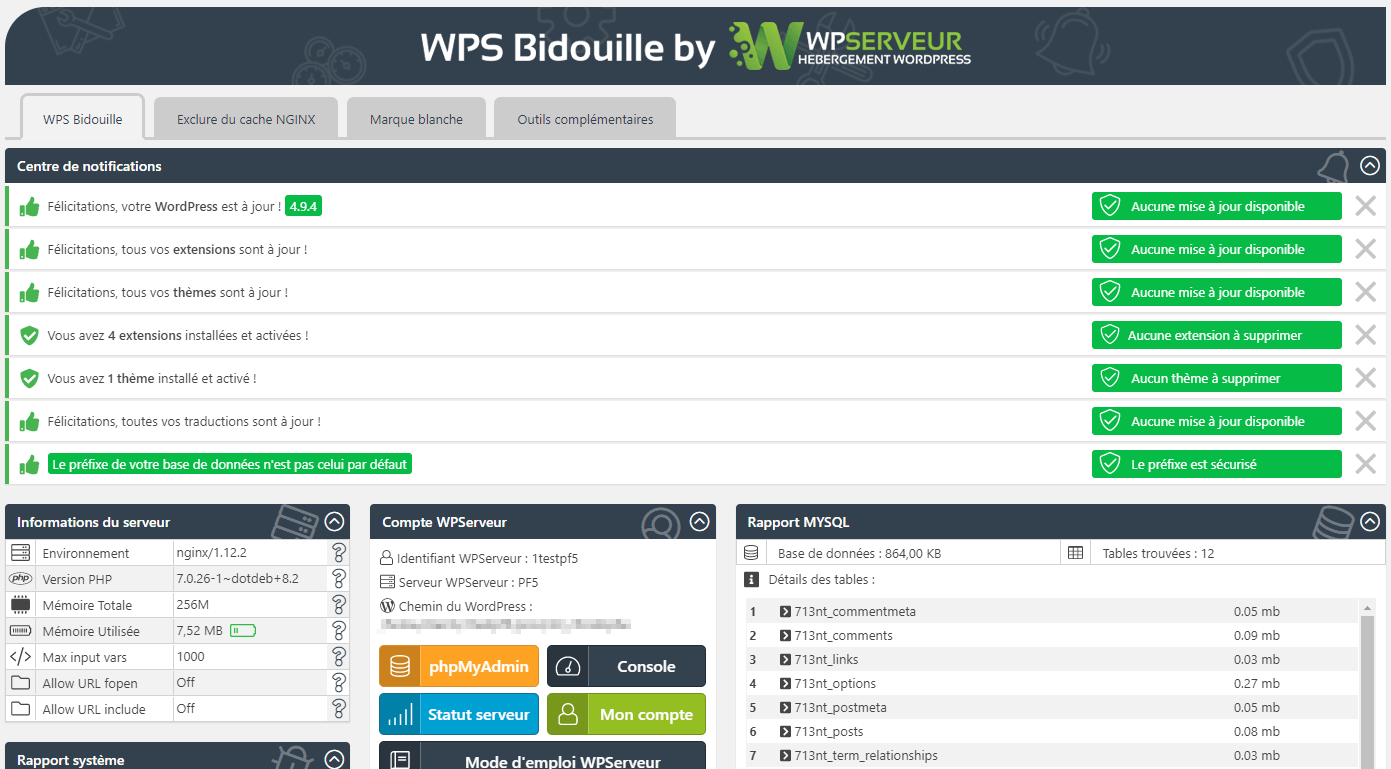Click Le préfixe est sécurisé button
Image resolution: width=1391 pixels, height=769 pixels.
(x=1216, y=464)
